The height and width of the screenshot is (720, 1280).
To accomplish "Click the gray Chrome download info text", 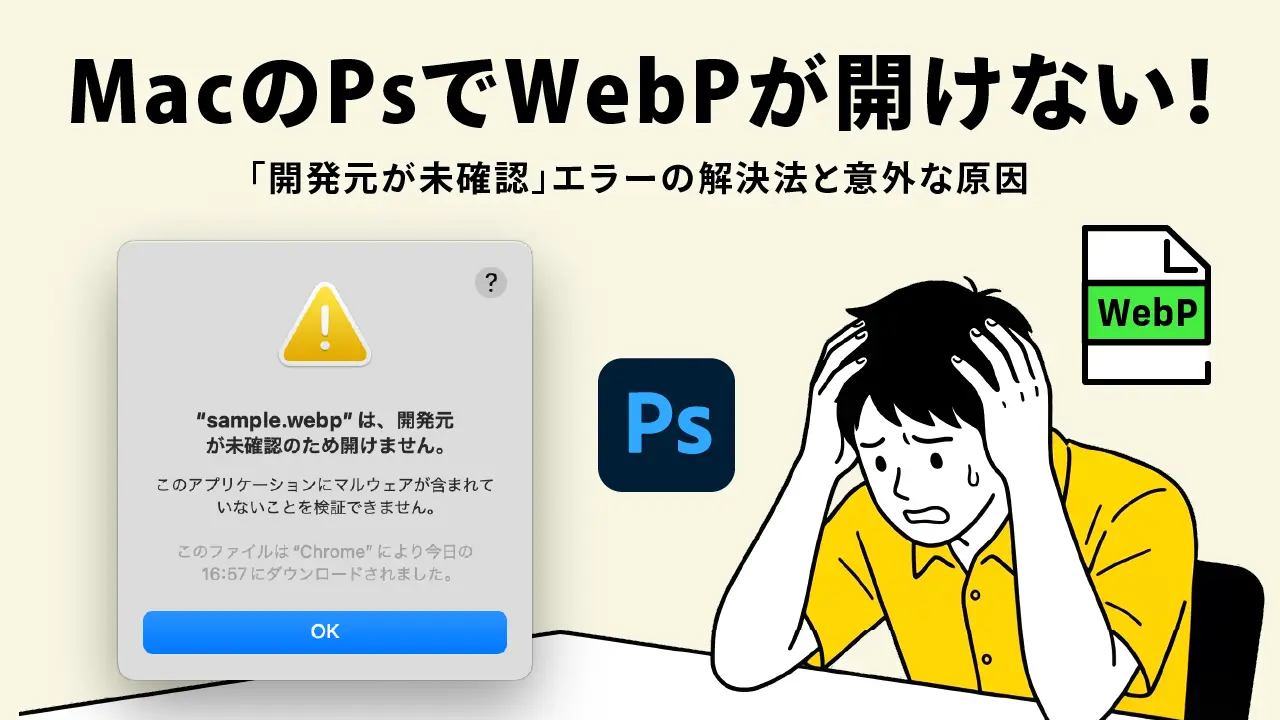I will (325, 563).
